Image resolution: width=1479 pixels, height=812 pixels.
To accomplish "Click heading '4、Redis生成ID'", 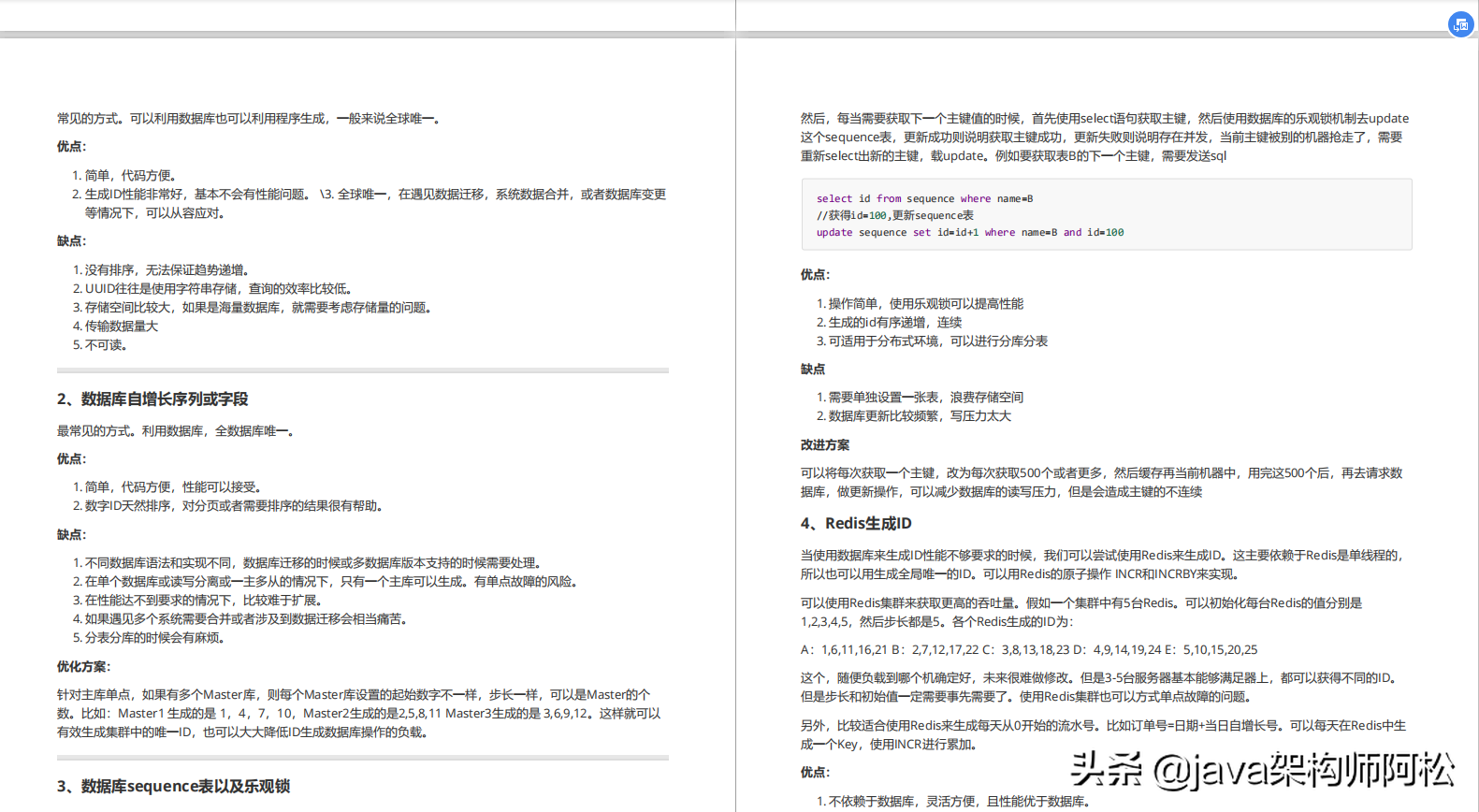I will point(856,524).
